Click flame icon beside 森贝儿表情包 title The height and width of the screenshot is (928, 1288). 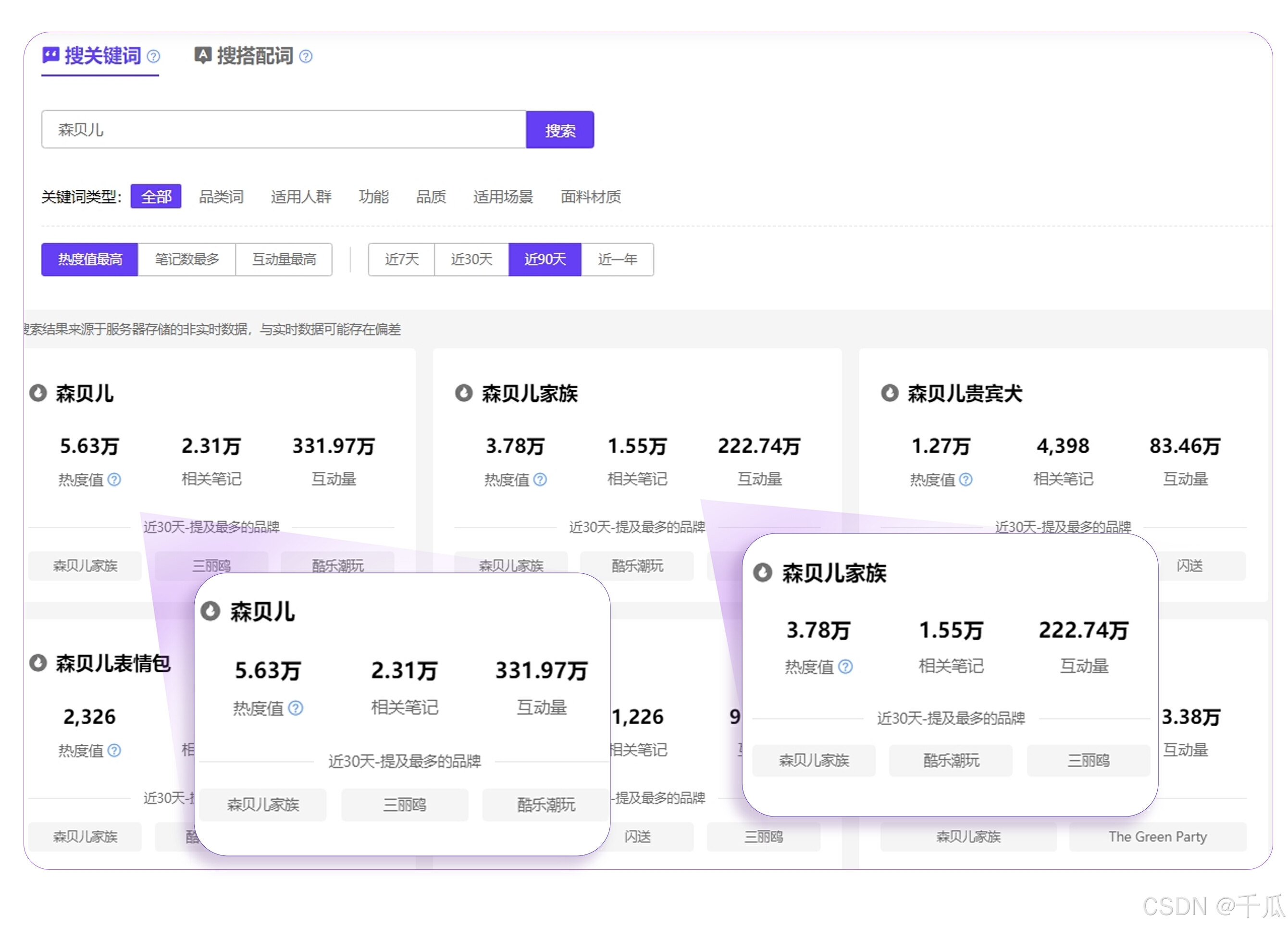[x=37, y=663]
